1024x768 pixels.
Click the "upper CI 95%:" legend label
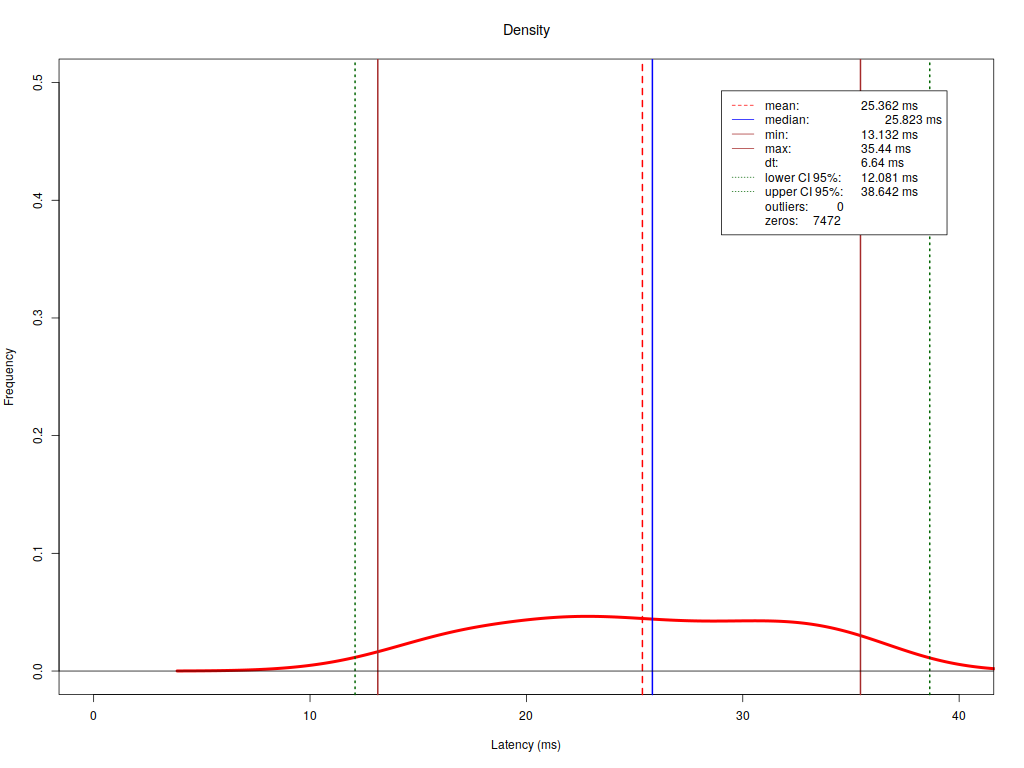[x=804, y=192]
